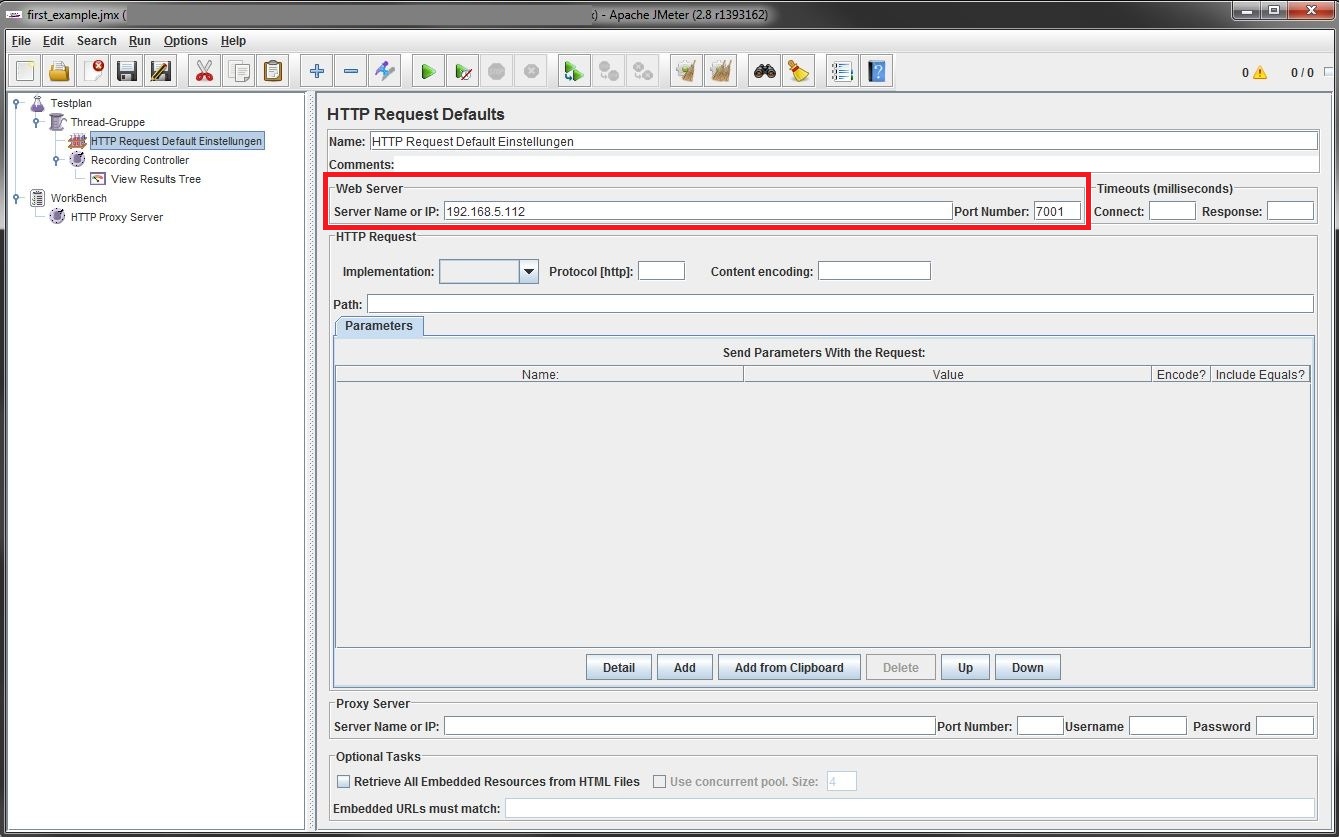Click the Name input field
Screen dimensions: 1339x837
844,141
